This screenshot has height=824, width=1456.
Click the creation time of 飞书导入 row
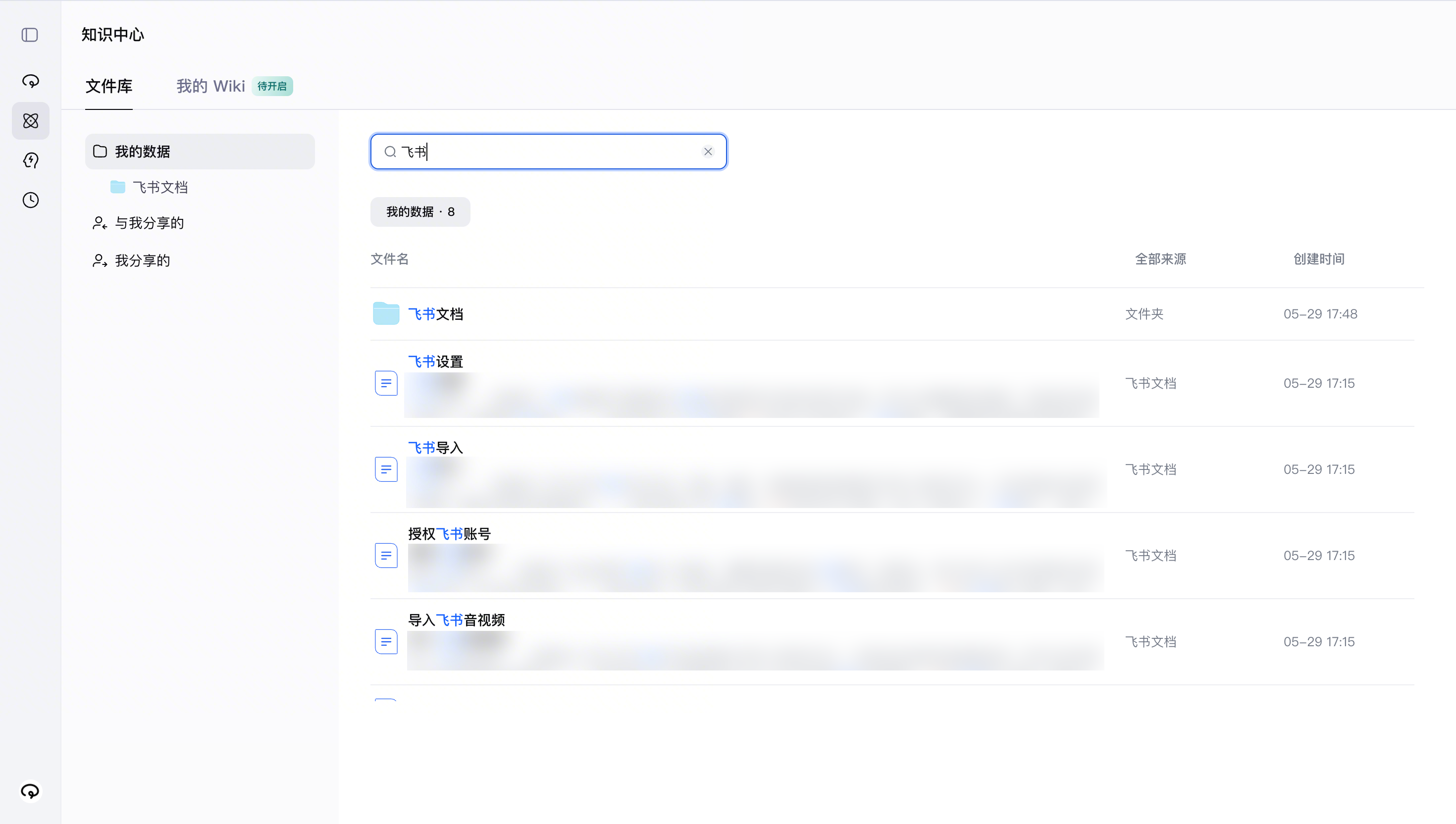tap(1319, 469)
